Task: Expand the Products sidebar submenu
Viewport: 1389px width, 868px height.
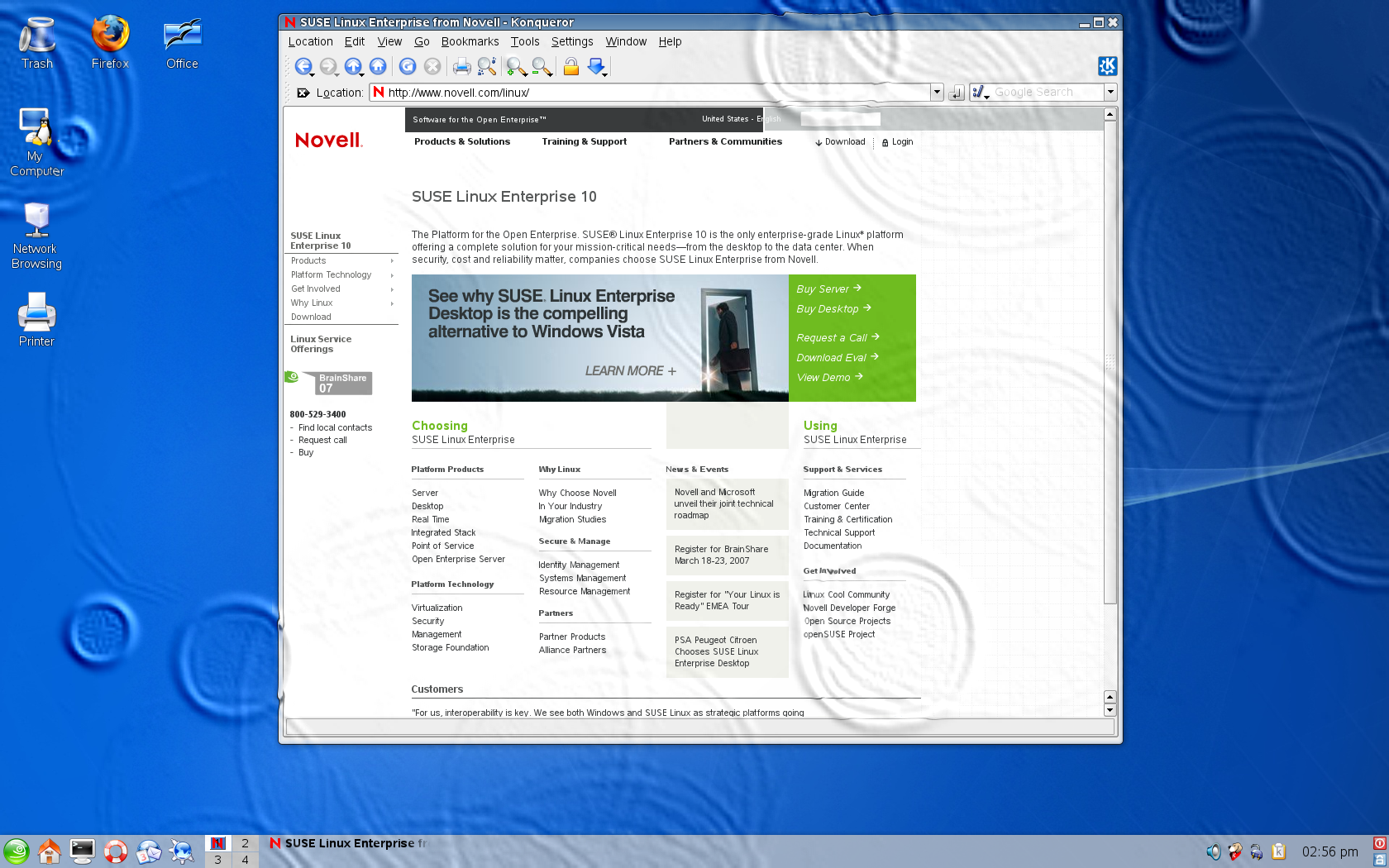Action: point(392,261)
